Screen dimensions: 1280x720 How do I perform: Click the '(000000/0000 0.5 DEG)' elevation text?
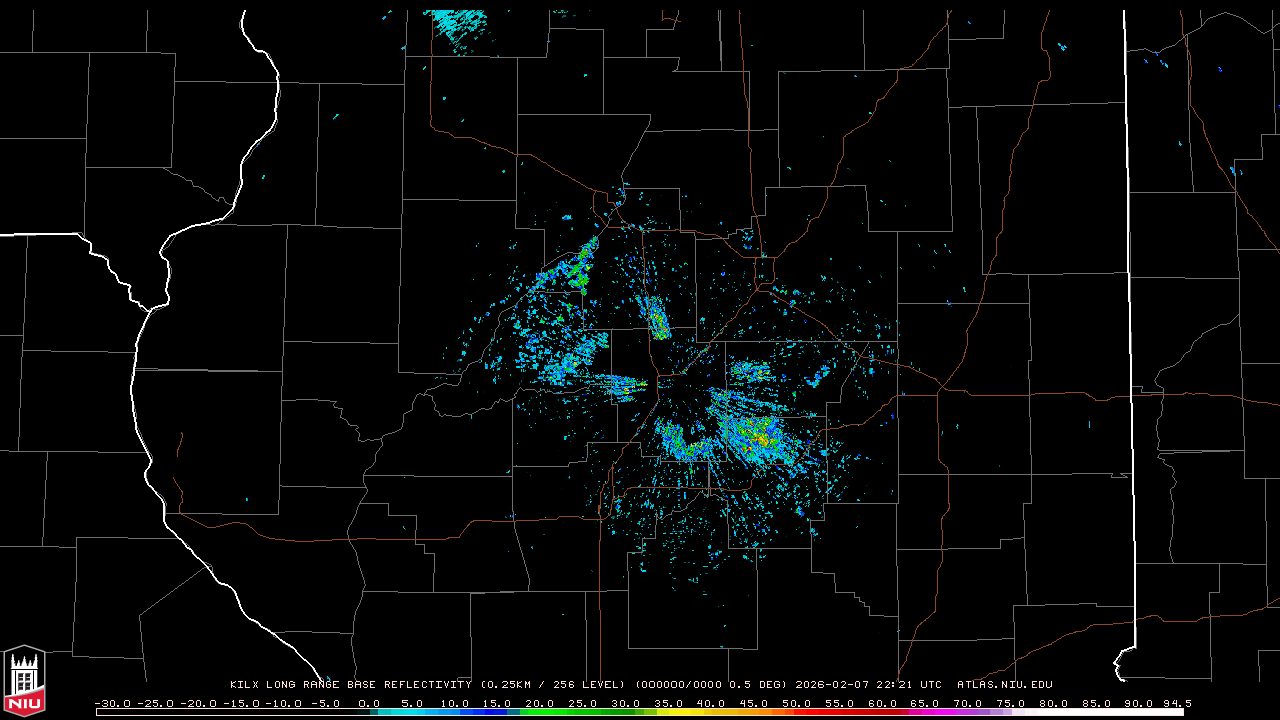click(x=711, y=685)
